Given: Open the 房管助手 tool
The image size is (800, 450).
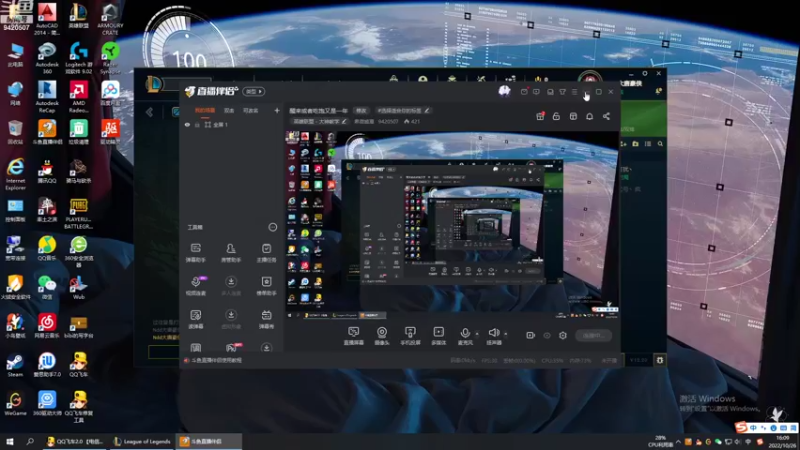Looking at the screenshot, I should 231,253.
